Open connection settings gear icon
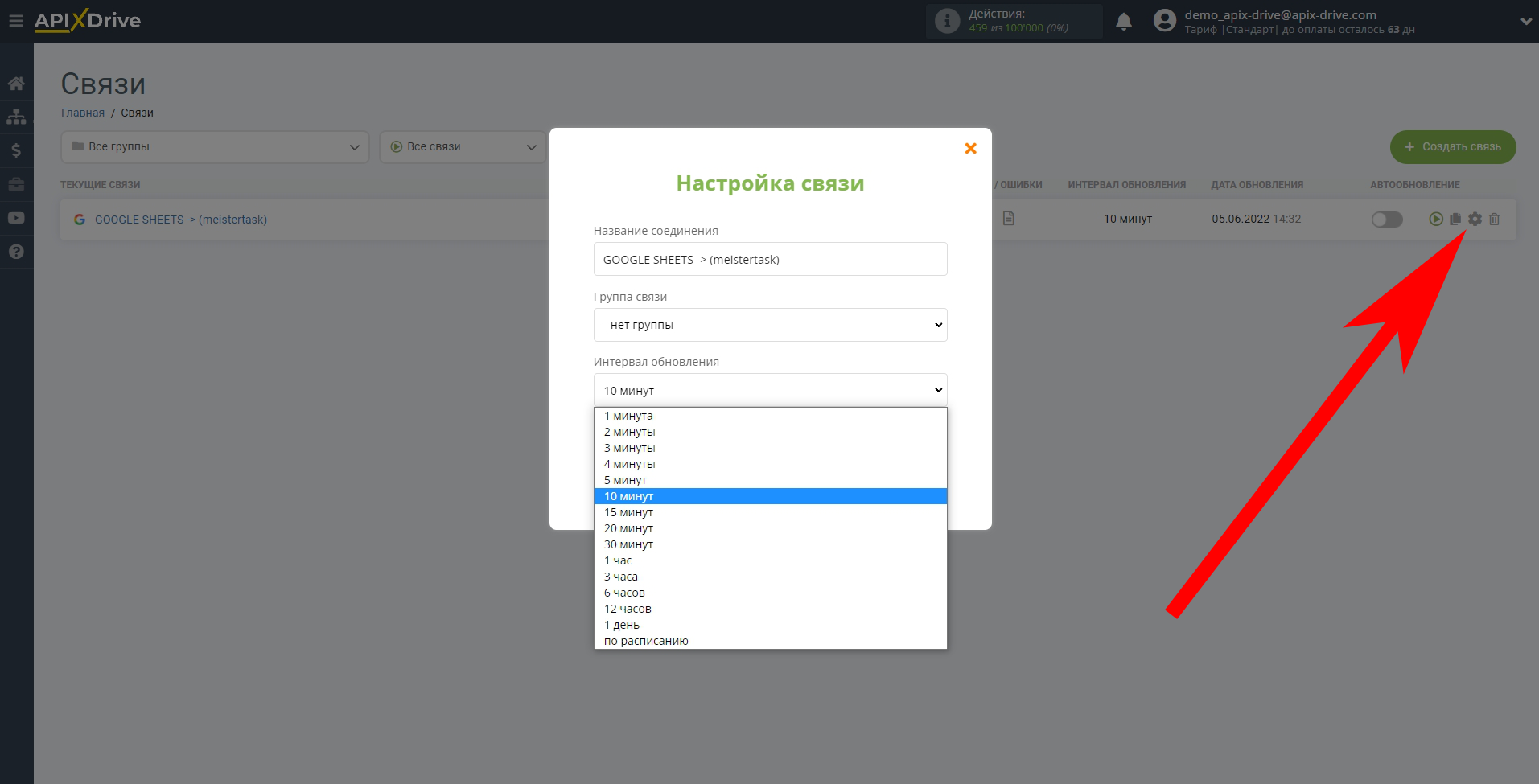The width and height of the screenshot is (1539, 784). [x=1475, y=219]
